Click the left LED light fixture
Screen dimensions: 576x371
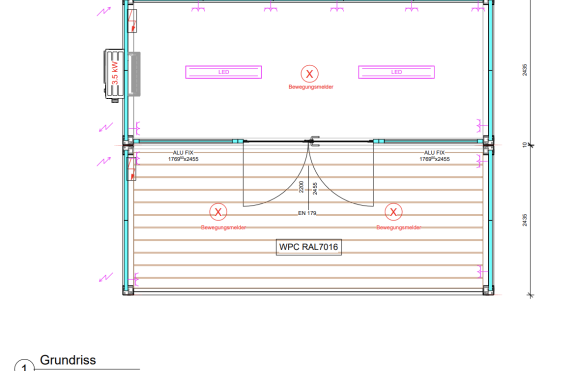(x=223, y=72)
